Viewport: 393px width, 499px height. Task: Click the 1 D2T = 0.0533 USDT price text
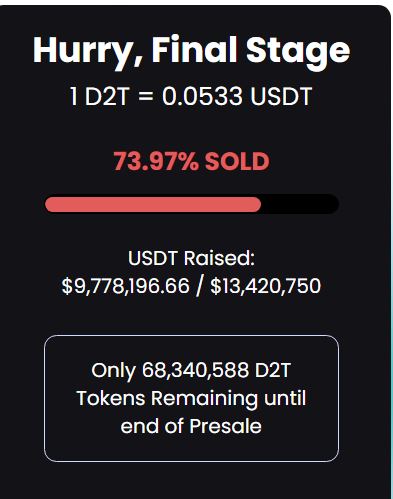tap(191, 97)
